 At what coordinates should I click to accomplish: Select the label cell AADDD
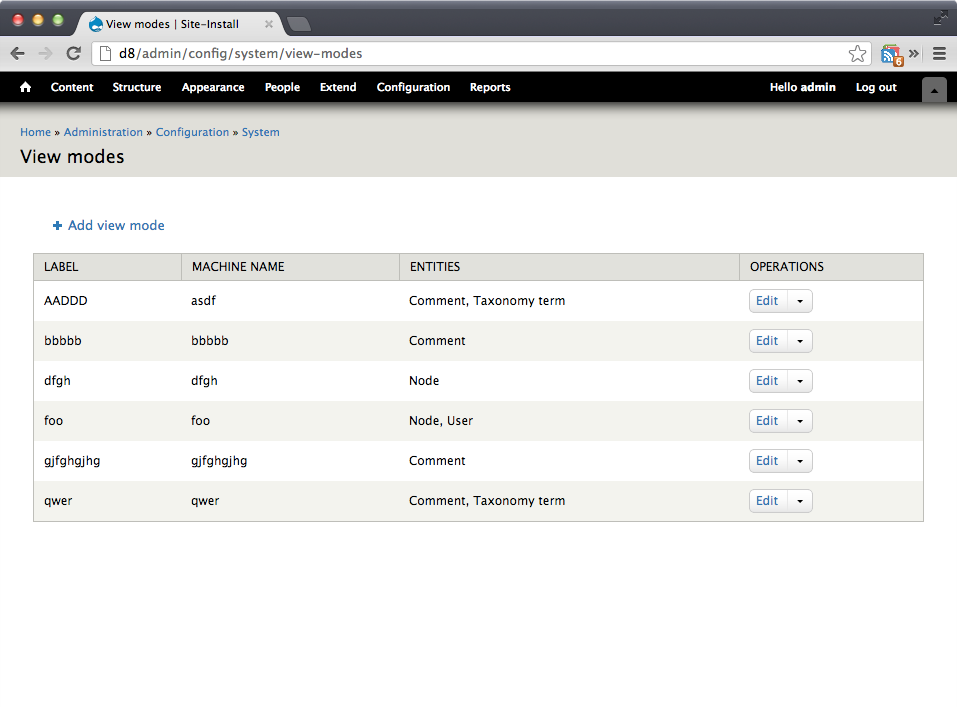coord(66,301)
